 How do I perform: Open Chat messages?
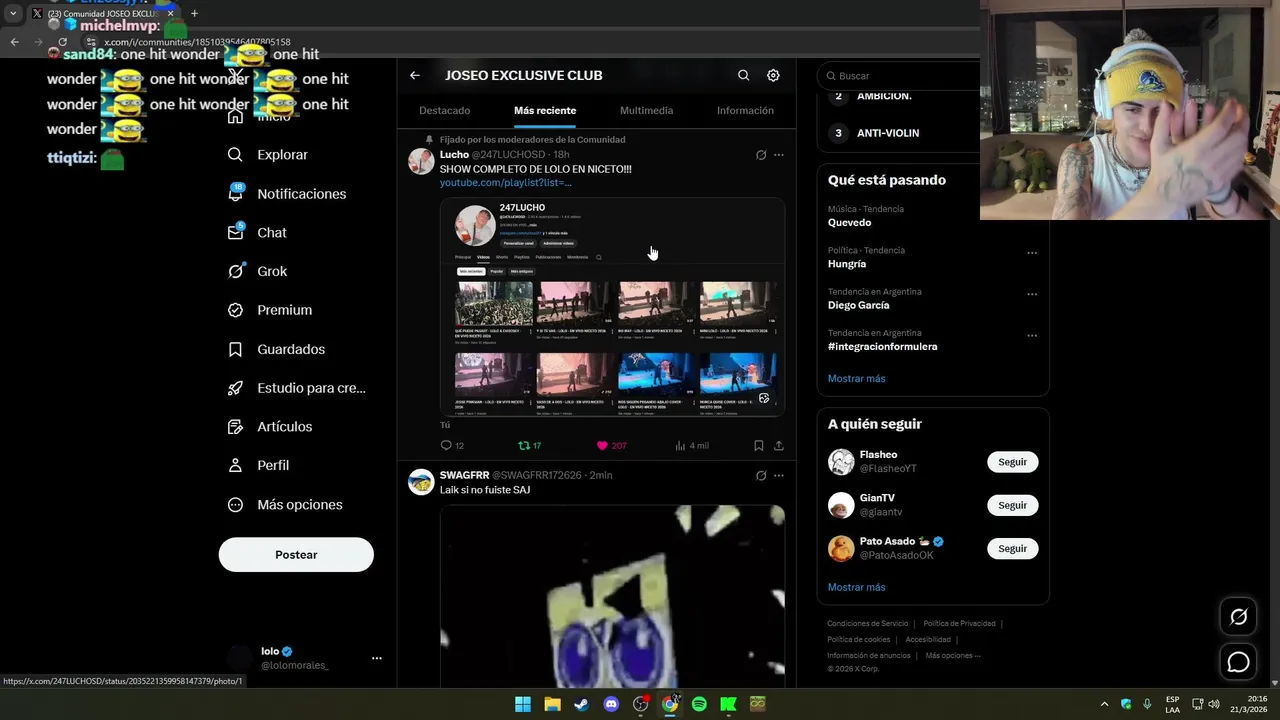(x=258, y=233)
